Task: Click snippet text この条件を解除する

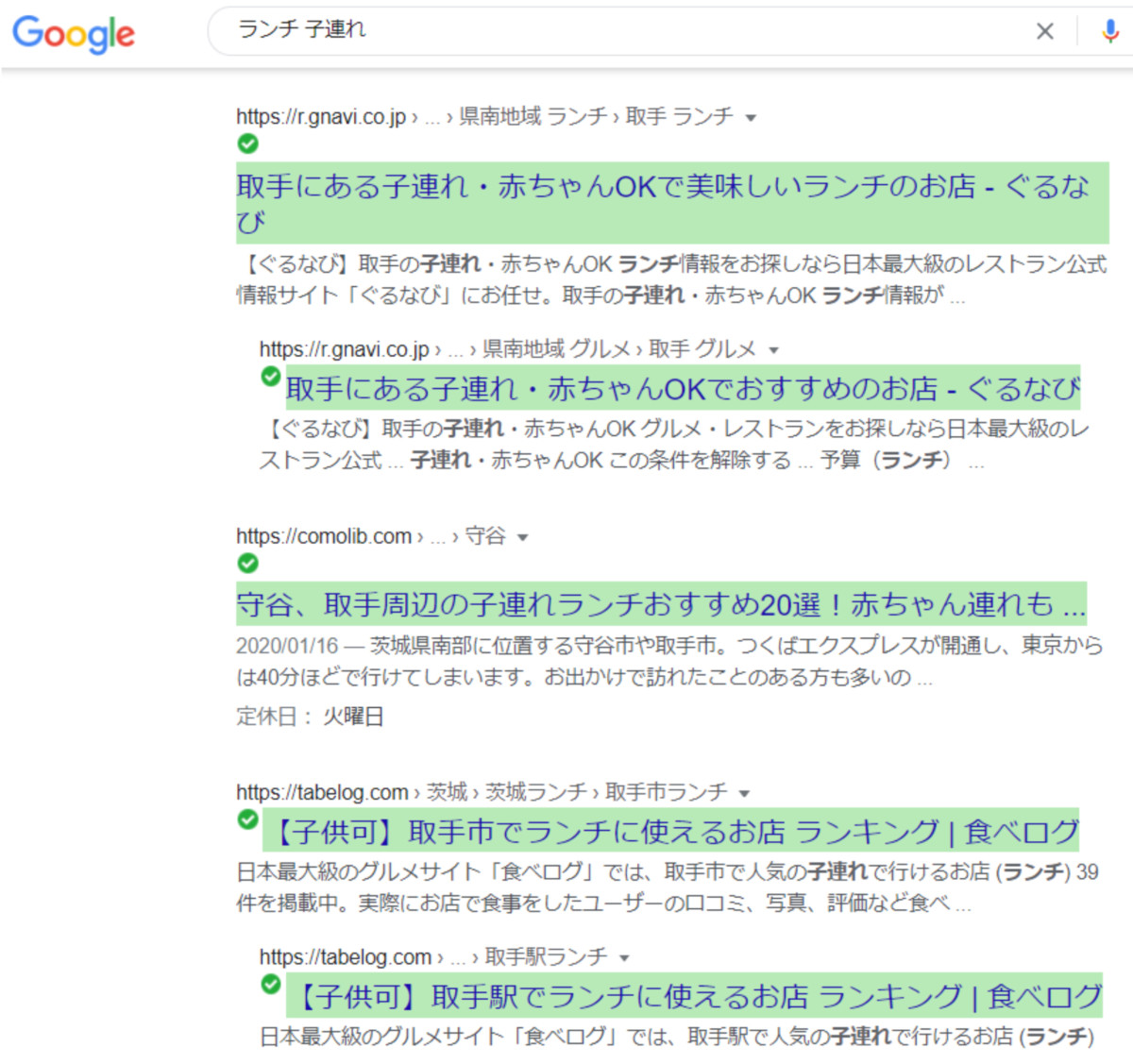Action: point(700,461)
